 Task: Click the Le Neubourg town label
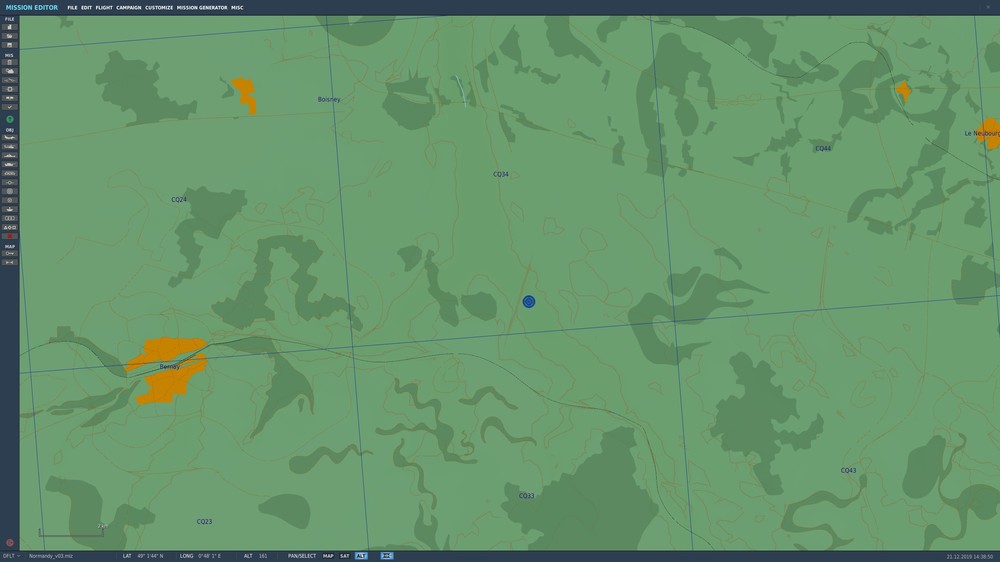coord(982,133)
